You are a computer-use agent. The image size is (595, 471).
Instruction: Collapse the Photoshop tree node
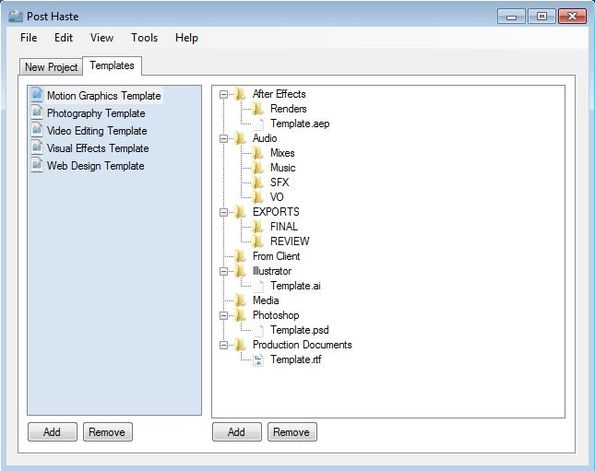(224, 315)
